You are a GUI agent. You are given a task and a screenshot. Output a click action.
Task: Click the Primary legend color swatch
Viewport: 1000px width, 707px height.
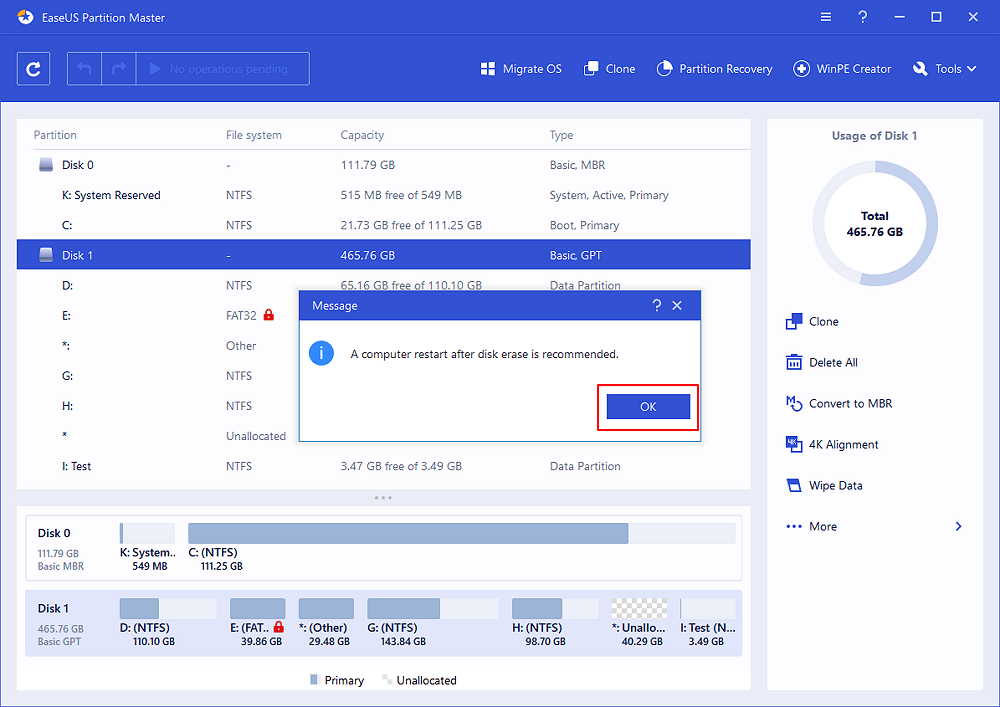click(314, 680)
